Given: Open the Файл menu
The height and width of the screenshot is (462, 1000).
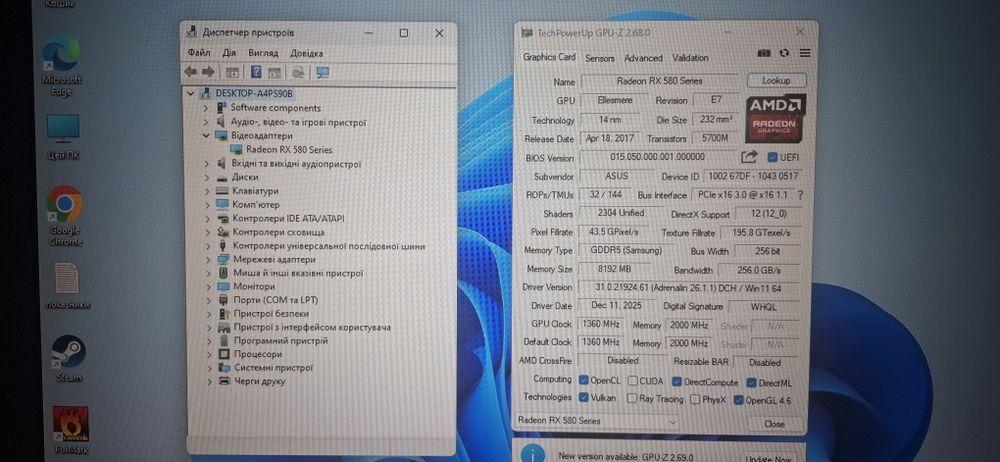Looking at the screenshot, I should pos(199,53).
